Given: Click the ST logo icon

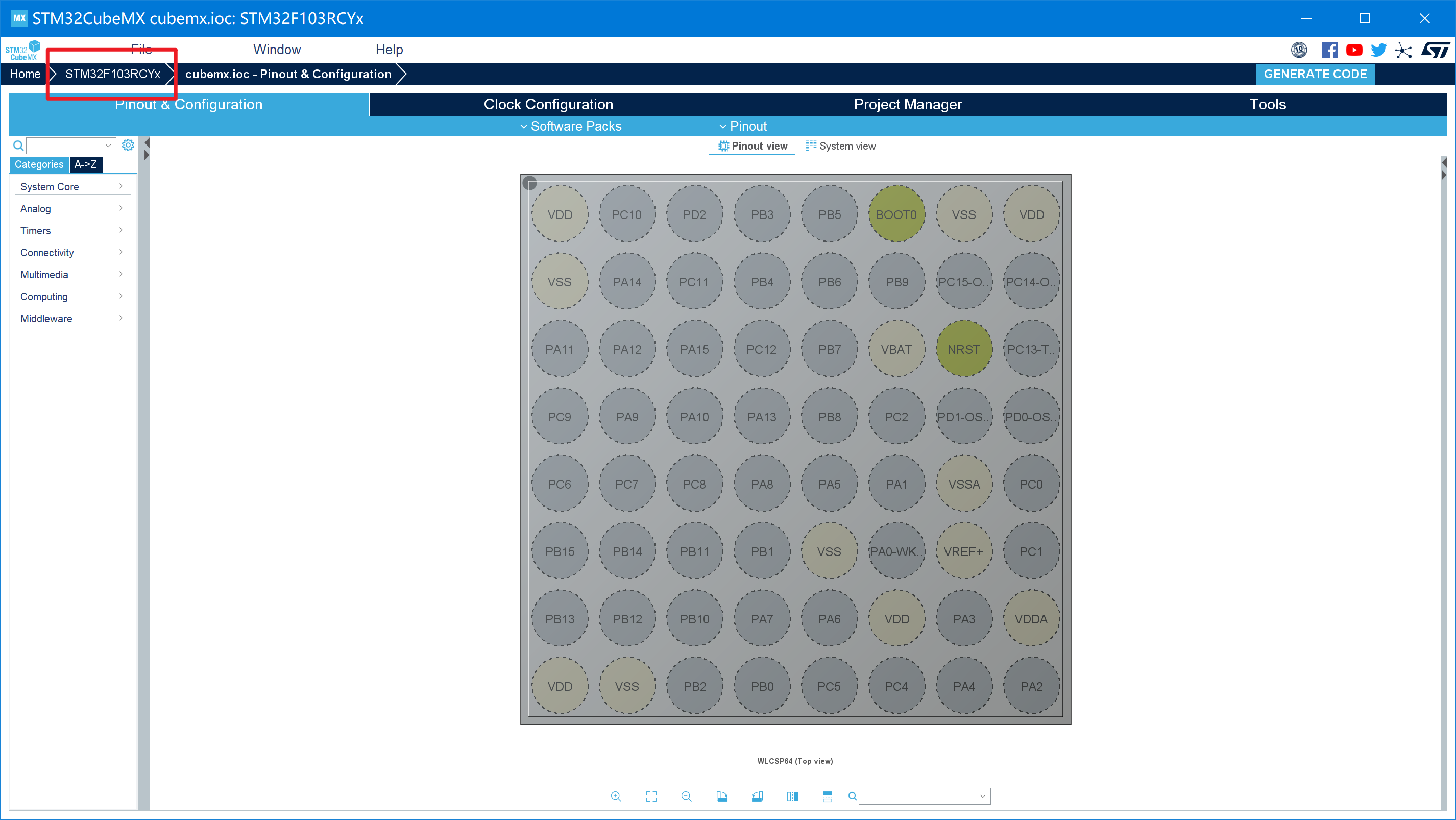Looking at the screenshot, I should 1435,50.
